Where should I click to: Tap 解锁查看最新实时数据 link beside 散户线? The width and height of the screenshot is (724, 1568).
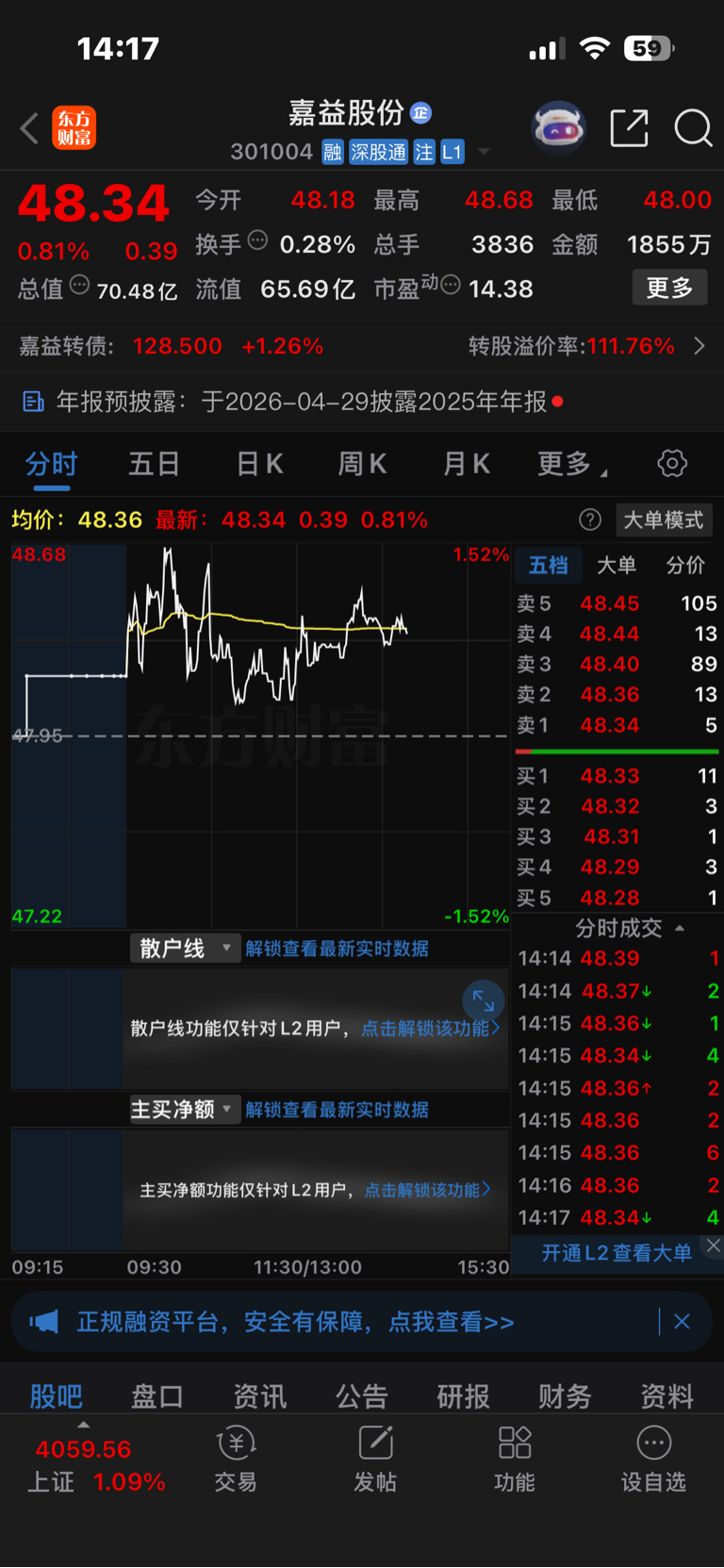point(337,949)
